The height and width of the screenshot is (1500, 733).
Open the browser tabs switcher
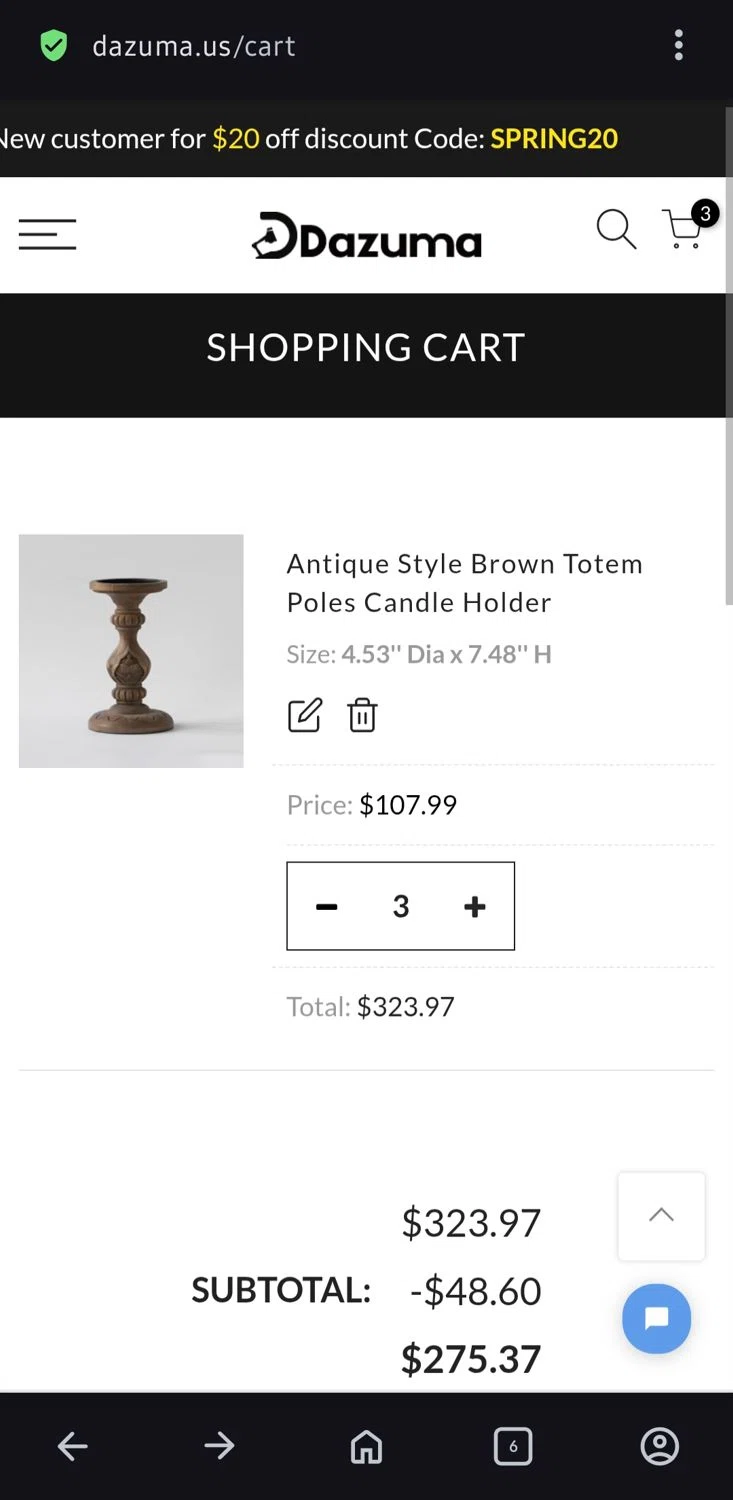click(513, 1446)
